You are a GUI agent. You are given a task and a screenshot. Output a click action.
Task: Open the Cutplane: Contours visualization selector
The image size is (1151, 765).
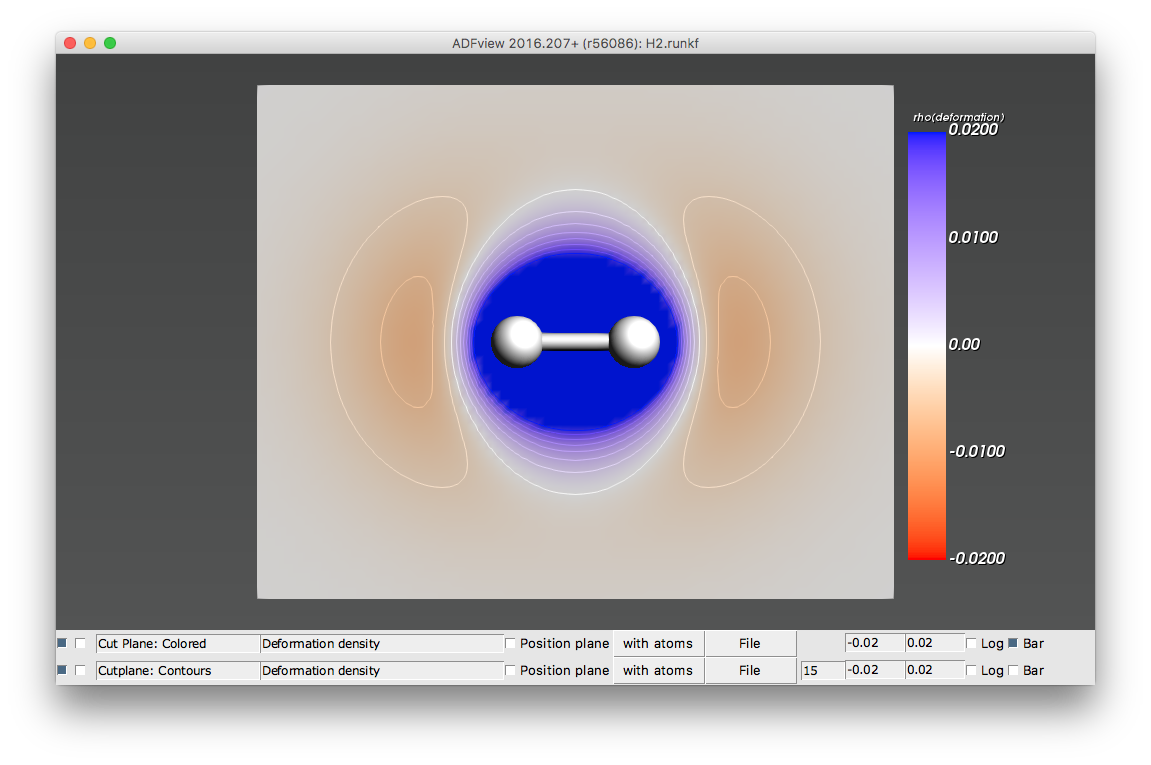tap(176, 670)
